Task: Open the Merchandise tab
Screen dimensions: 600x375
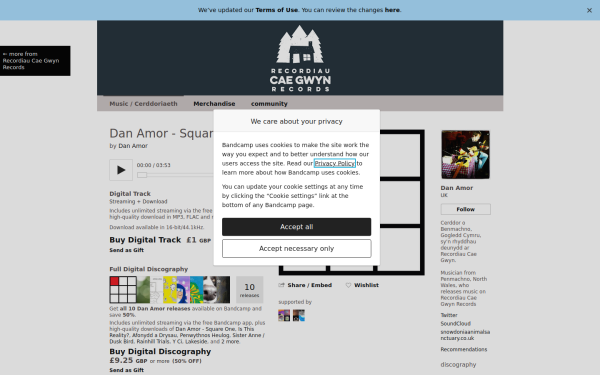Action: pos(214,104)
